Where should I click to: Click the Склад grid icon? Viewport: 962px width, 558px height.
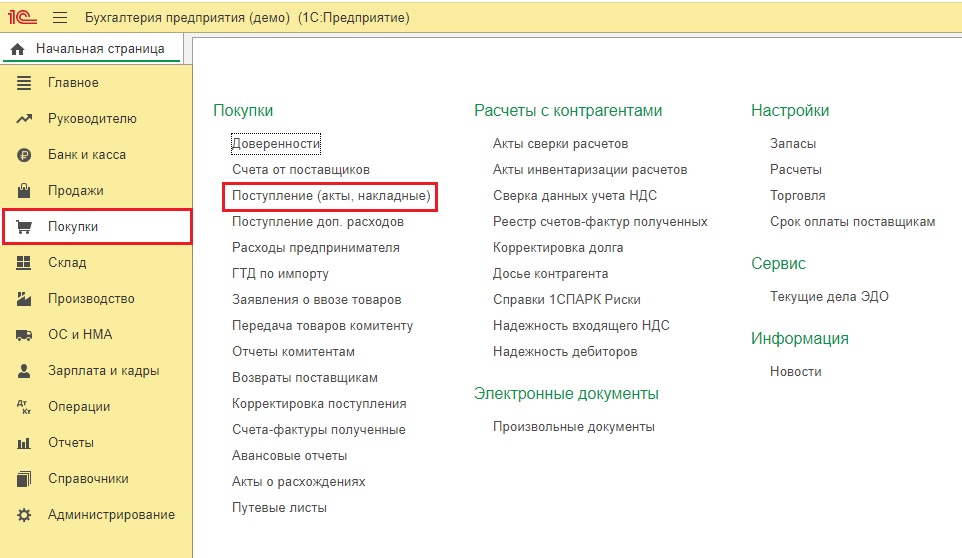(x=24, y=263)
